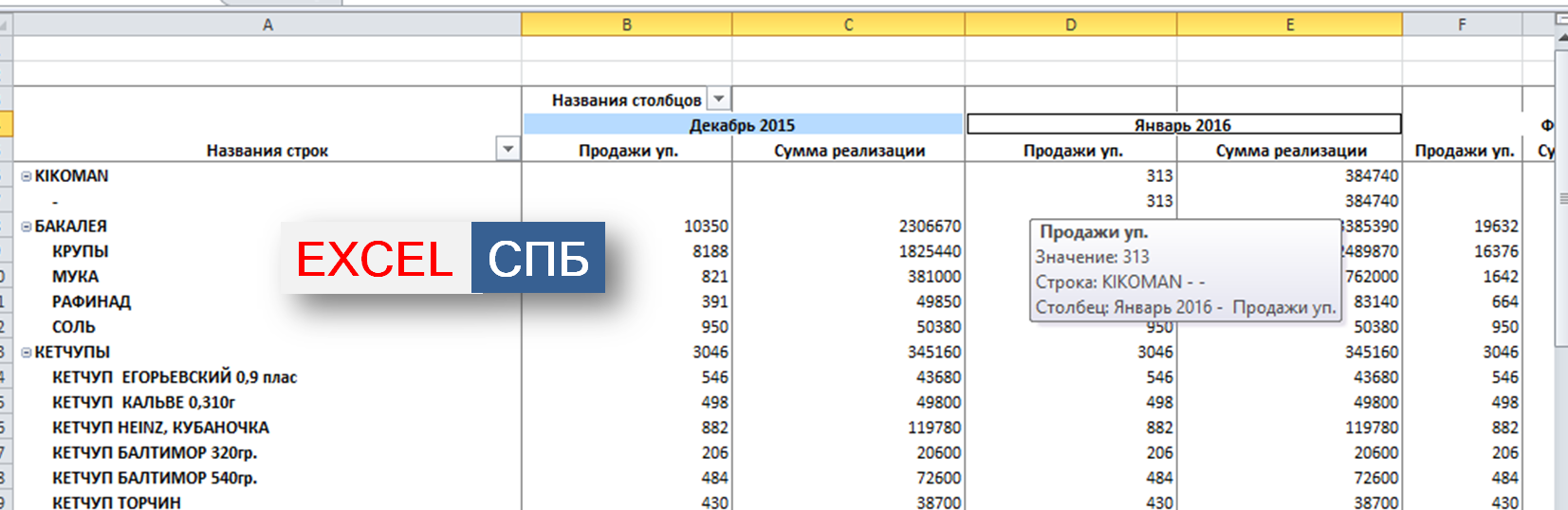This screenshot has width=1568, height=510.
Task: Open the Названия столбцов filter dropdown
Action: (x=719, y=99)
